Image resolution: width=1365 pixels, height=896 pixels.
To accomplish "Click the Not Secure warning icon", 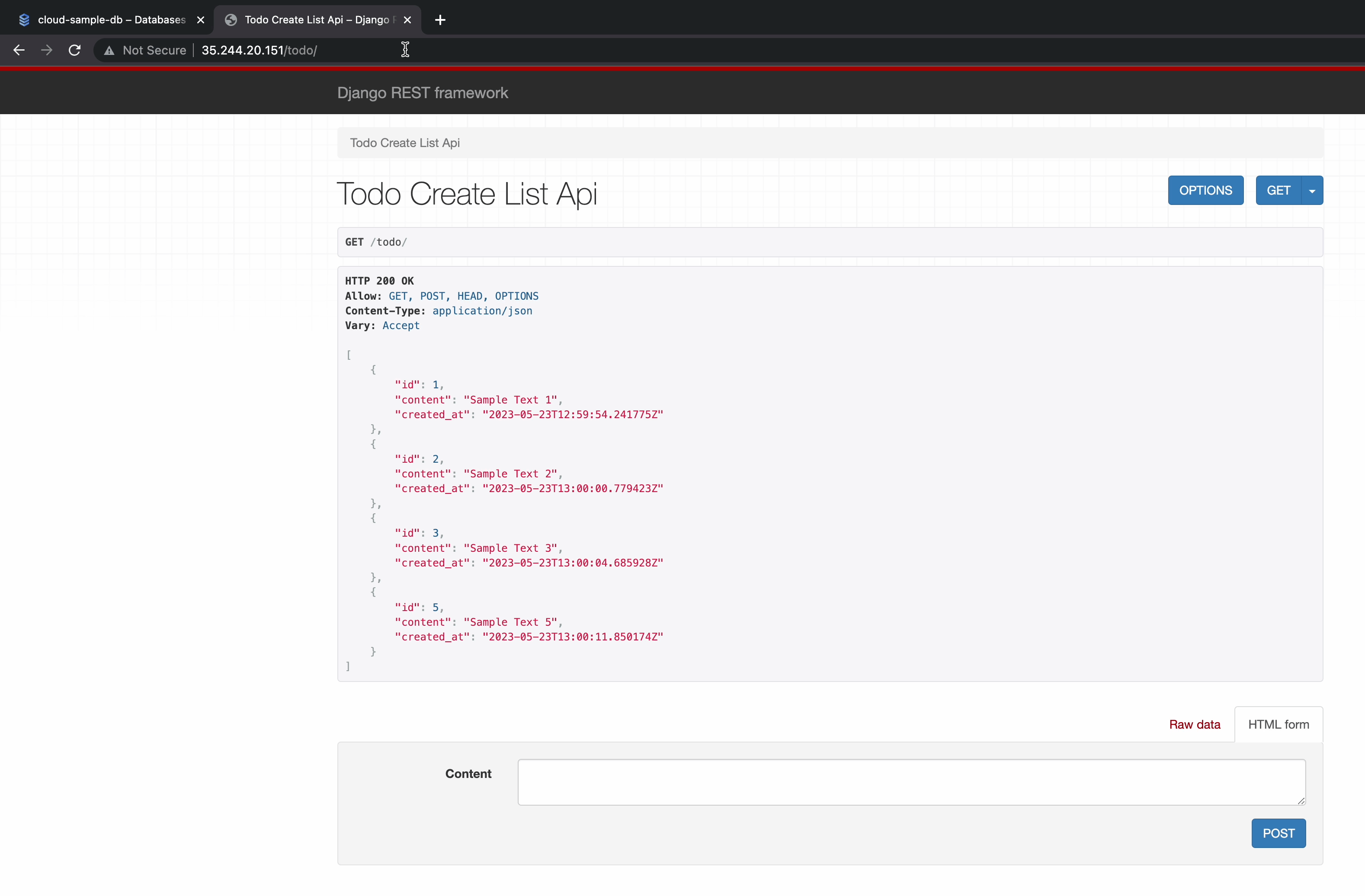I will (x=109, y=51).
